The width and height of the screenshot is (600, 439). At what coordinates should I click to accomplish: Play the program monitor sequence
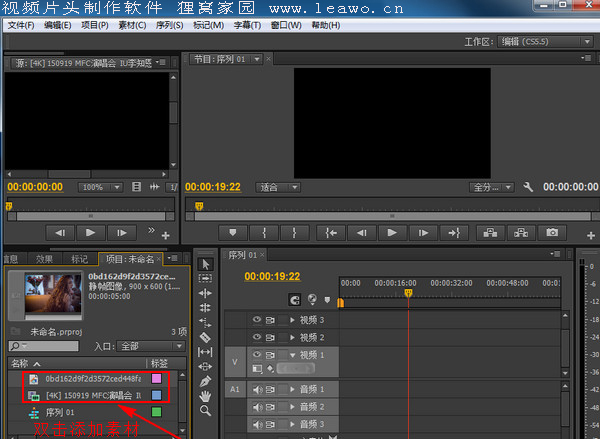(392, 232)
